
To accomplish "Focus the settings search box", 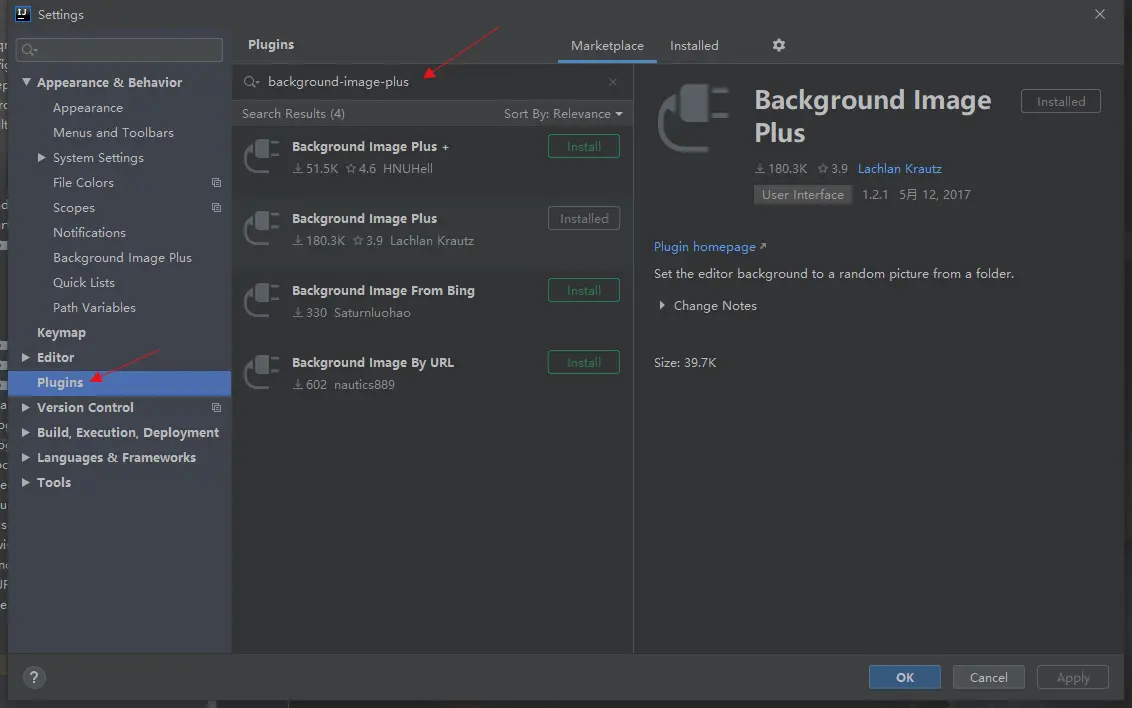I will point(119,50).
